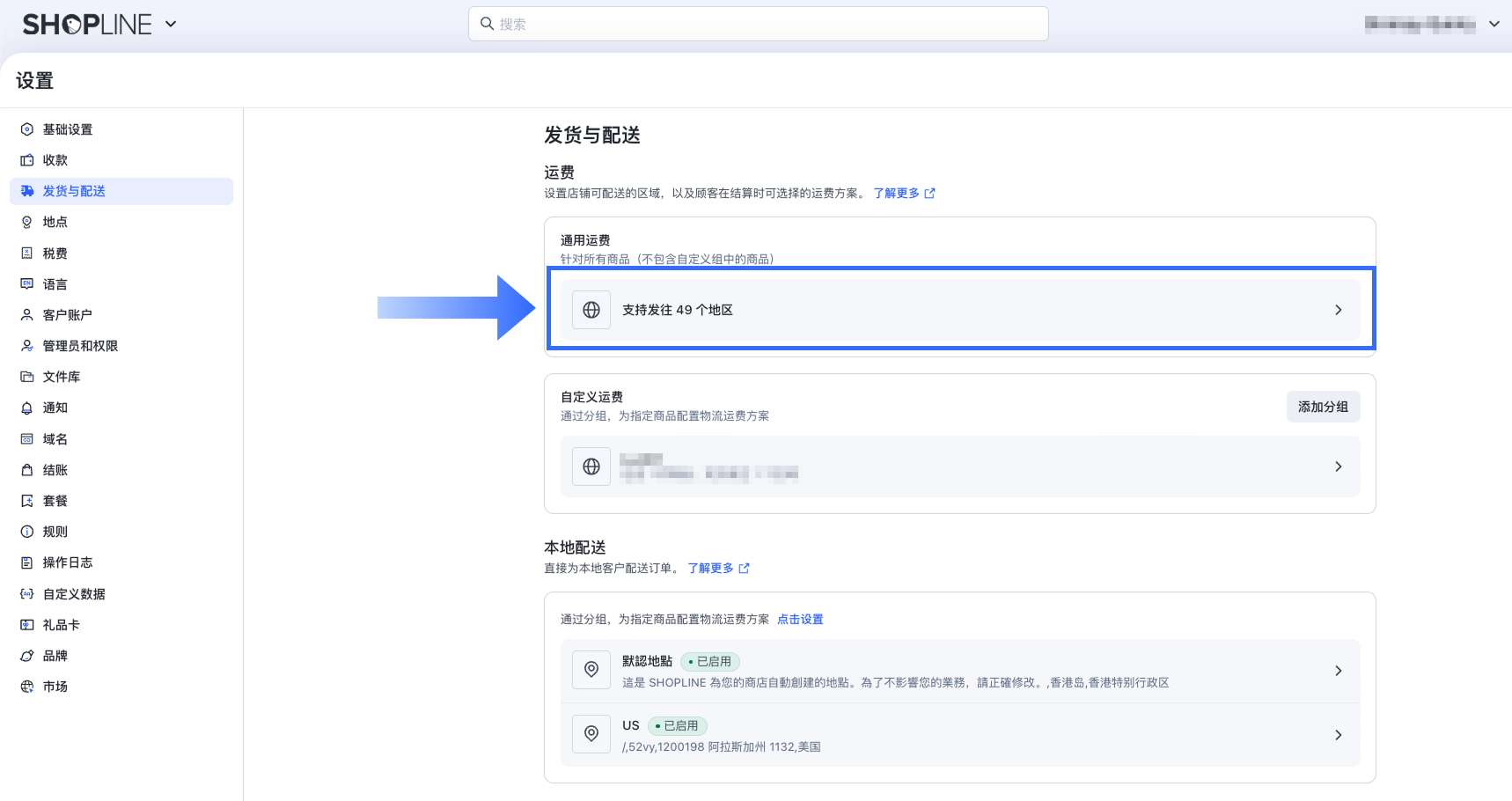Click the 结账 shopping bag icon

tap(27, 470)
